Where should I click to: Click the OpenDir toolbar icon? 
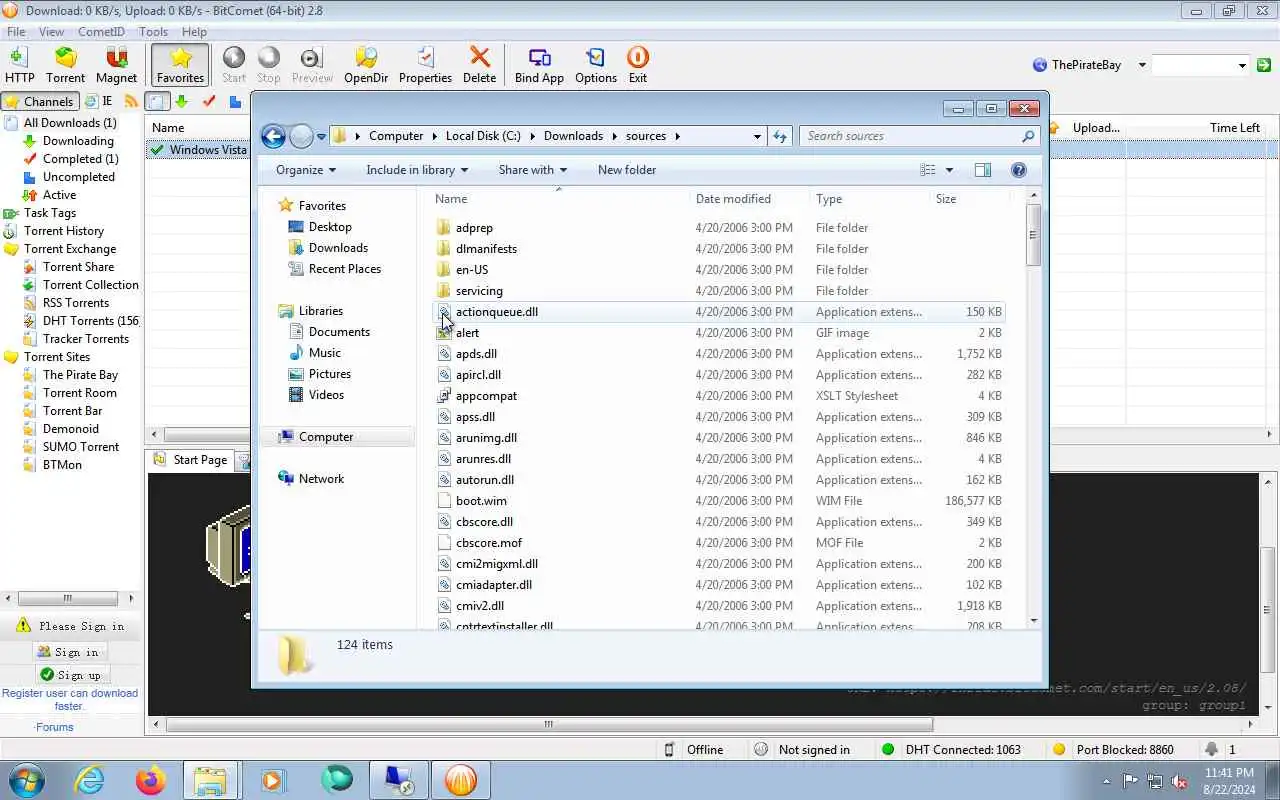click(x=366, y=65)
